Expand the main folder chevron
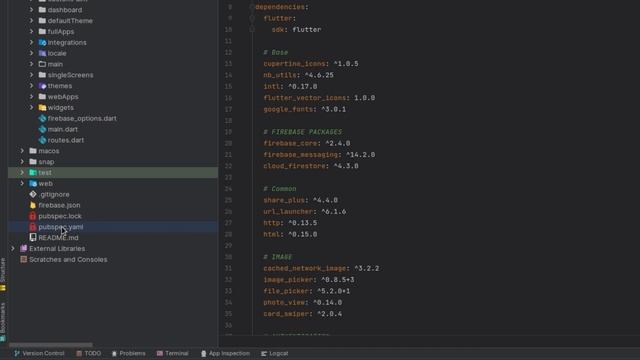This screenshot has width=640, height=360. 31,64
